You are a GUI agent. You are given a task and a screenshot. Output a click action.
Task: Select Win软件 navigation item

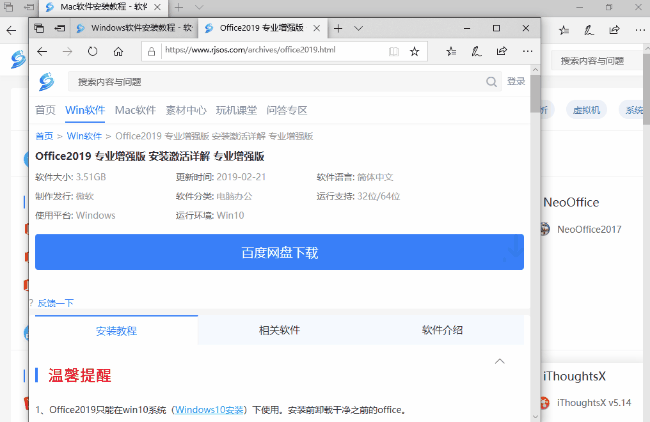tap(85, 110)
